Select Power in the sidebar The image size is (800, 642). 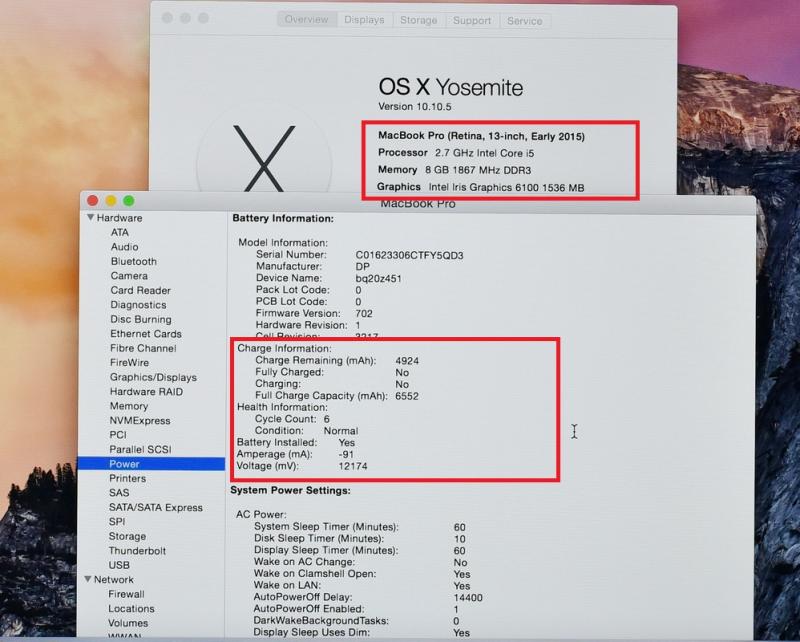125,464
